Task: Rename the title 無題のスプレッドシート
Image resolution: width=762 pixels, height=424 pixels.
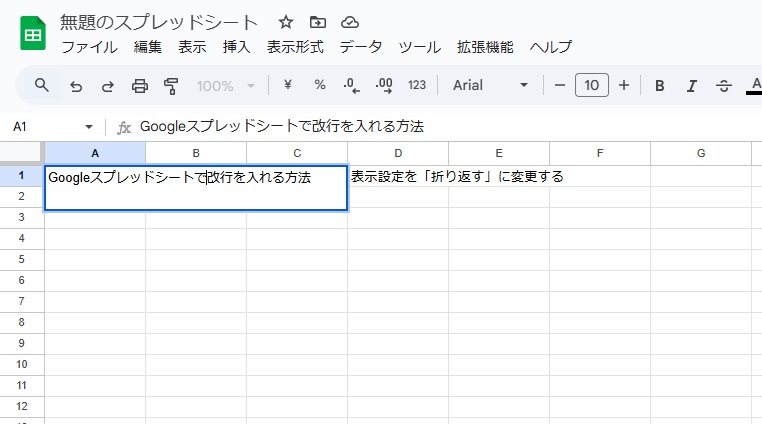Action: pyautogui.click(x=158, y=22)
